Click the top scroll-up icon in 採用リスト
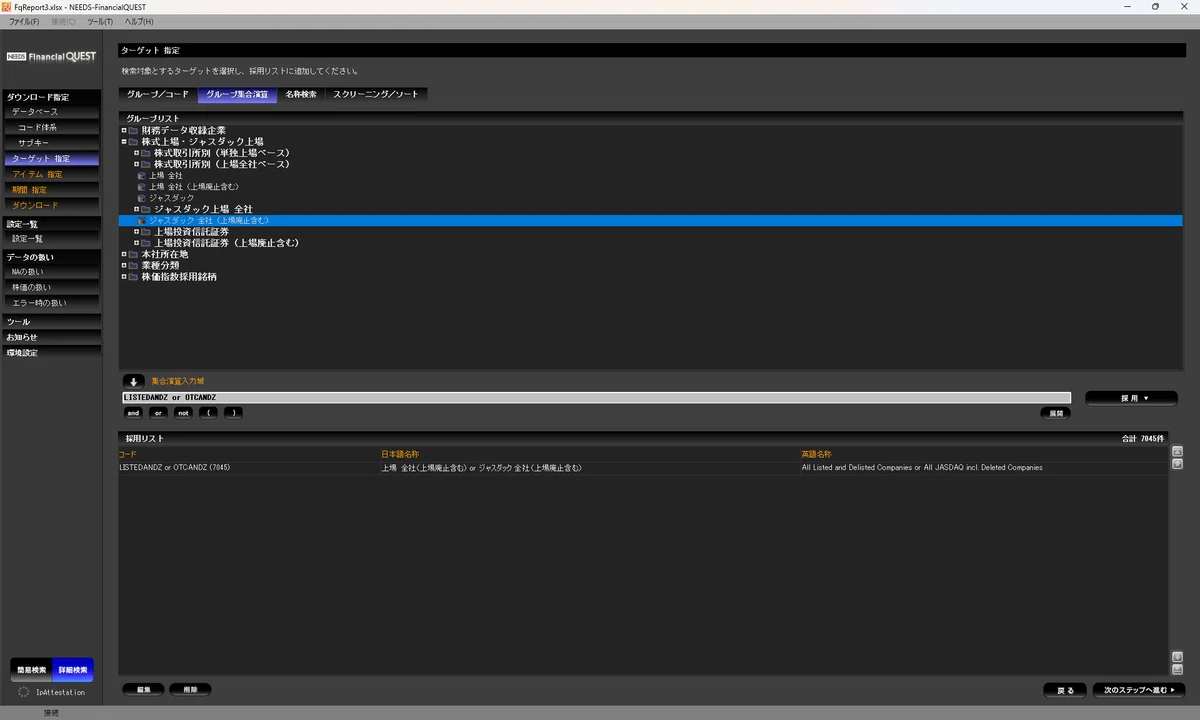Screen dimensions: 1200x720 pos(1177,451)
